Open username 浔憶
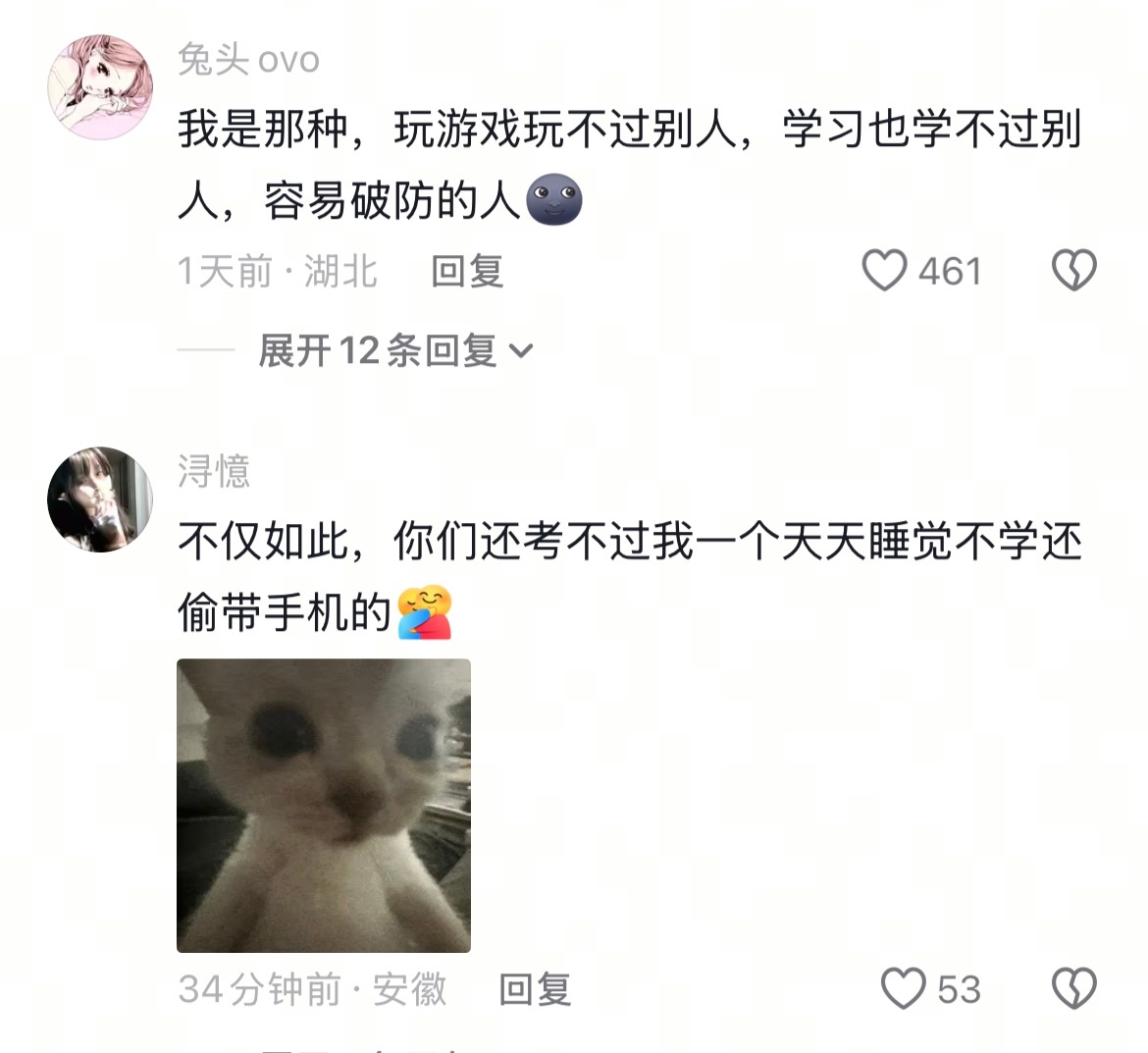 pos(214,471)
